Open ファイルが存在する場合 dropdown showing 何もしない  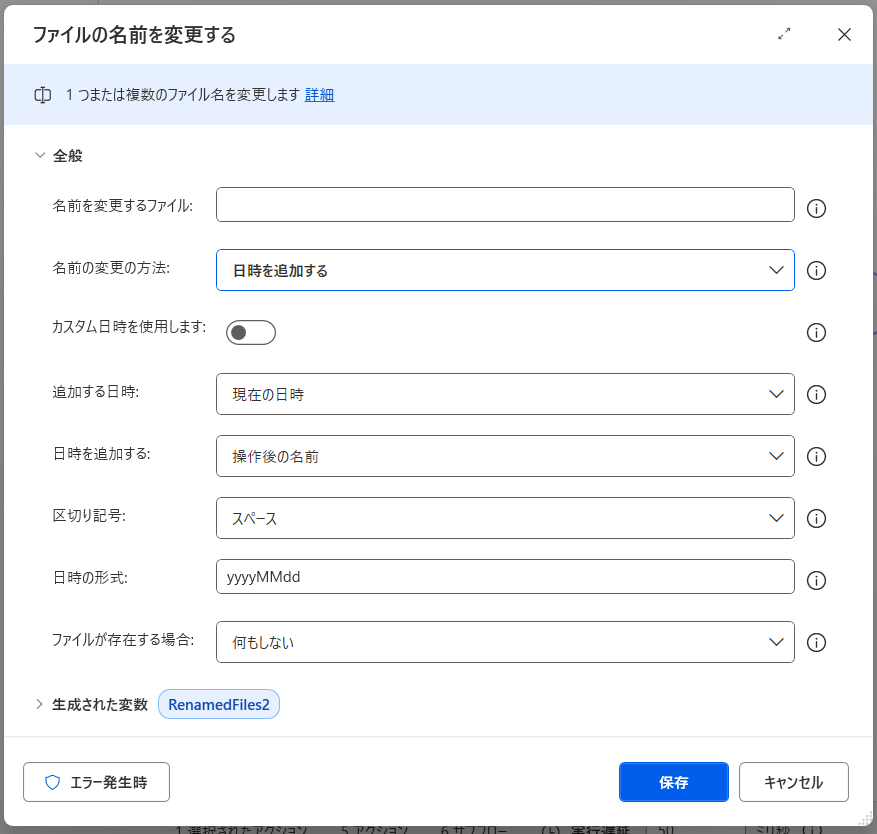tap(505, 642)
